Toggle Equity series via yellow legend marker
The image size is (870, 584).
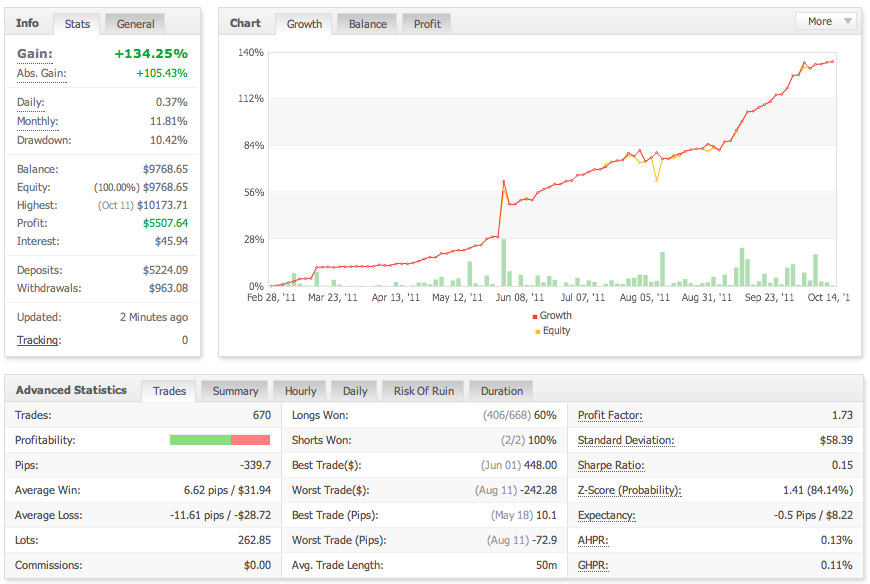(x=538, y=332)
